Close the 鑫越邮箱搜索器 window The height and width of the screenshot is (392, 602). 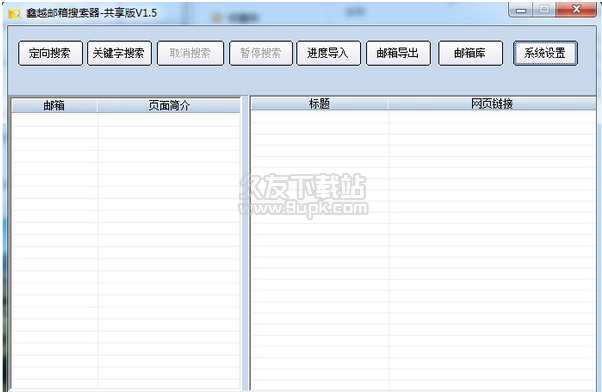[x=576, y=10]
